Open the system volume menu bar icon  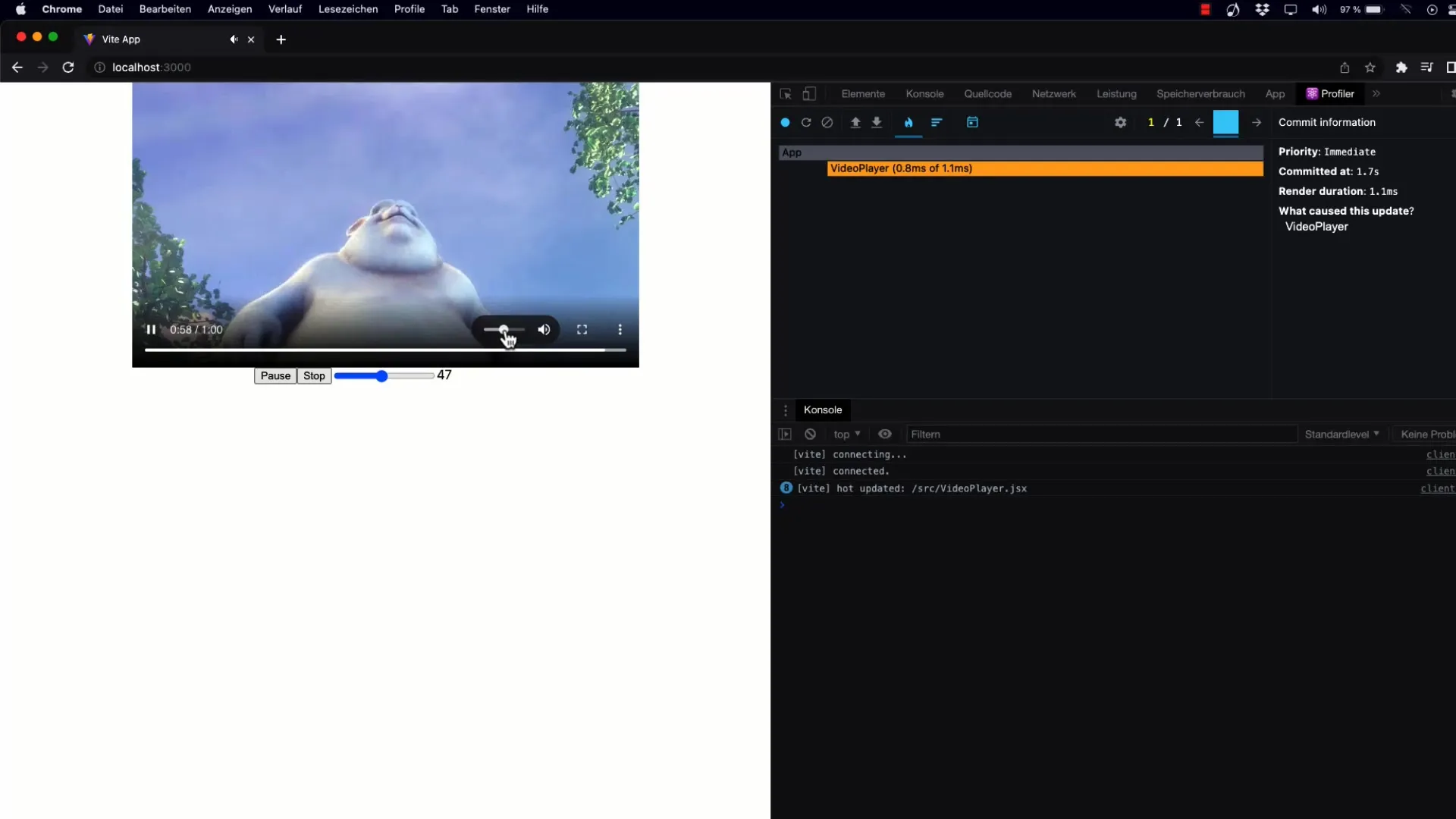[x=1319, y=9]
